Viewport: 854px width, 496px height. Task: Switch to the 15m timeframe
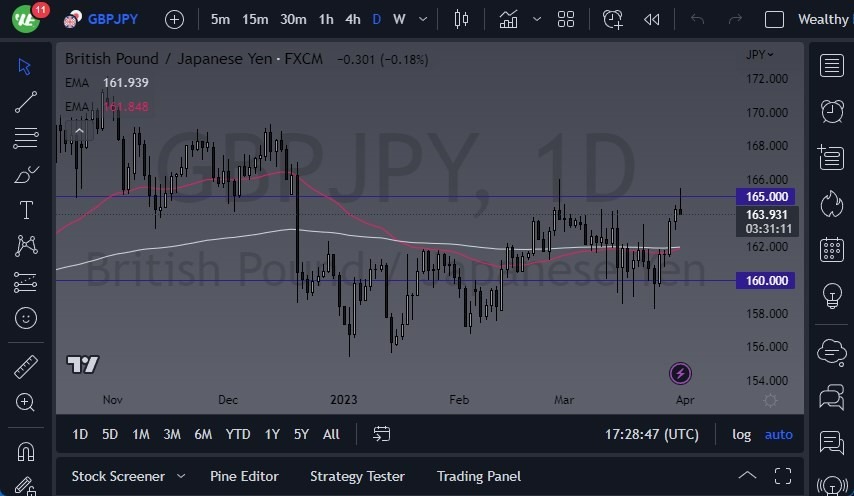click(255, 20)
